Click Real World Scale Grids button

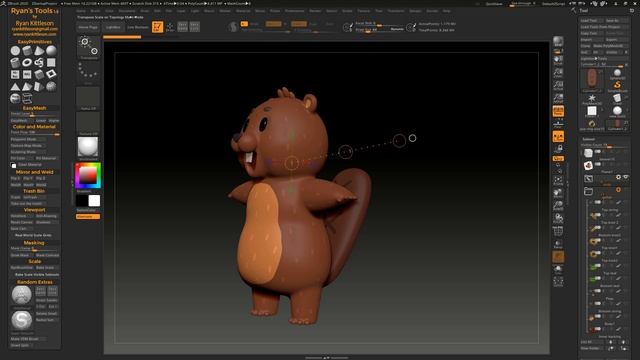[33, 236]
